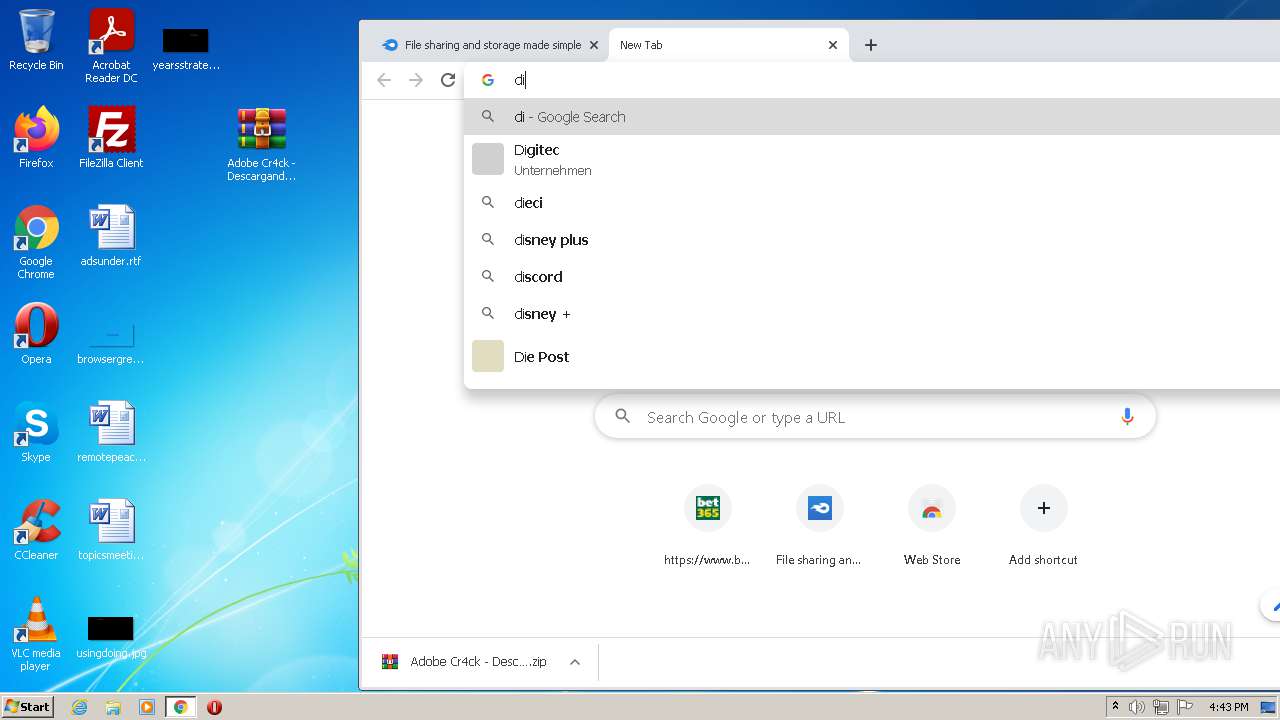The image size is (1280, 720).
Task: Open usingdoing.jpg file on desktop
Action: tap(111, 636)
